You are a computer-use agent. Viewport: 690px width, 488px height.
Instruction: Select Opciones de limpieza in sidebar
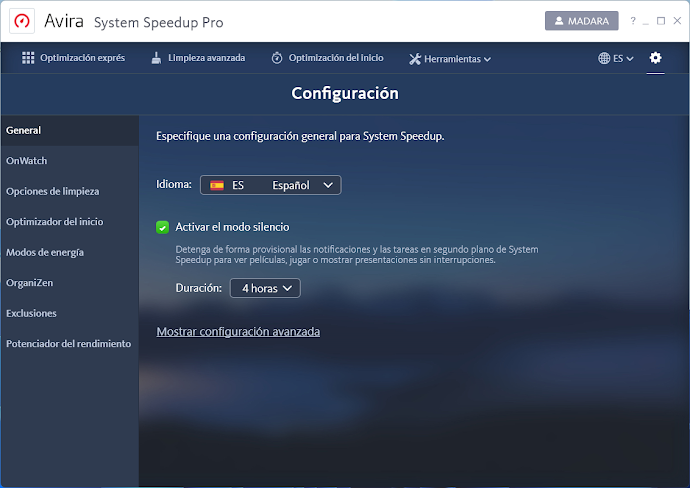(70, 191)
